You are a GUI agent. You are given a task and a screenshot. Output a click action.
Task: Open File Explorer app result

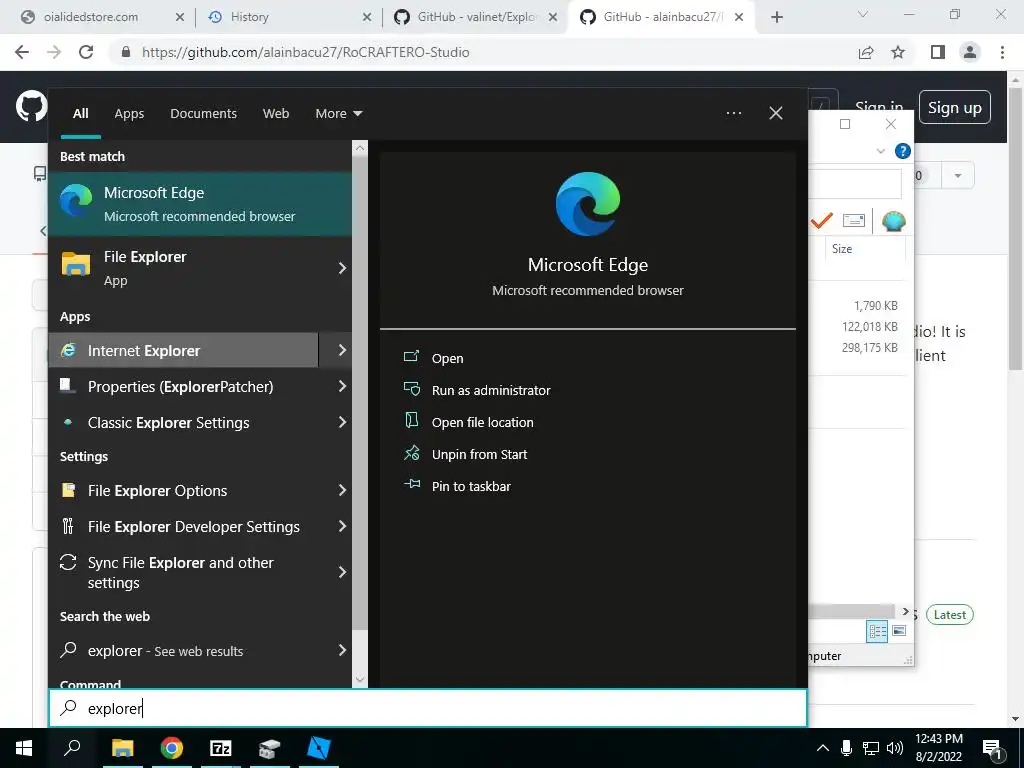185,268
